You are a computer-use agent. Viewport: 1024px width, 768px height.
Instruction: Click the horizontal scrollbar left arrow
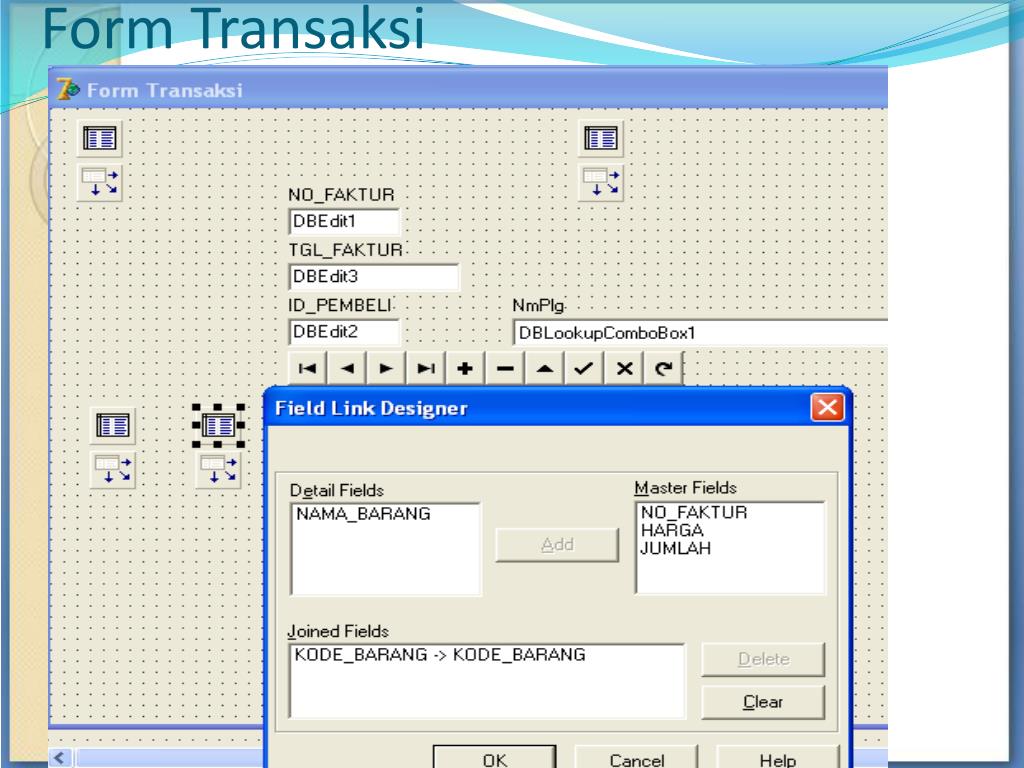coord(59,758)
